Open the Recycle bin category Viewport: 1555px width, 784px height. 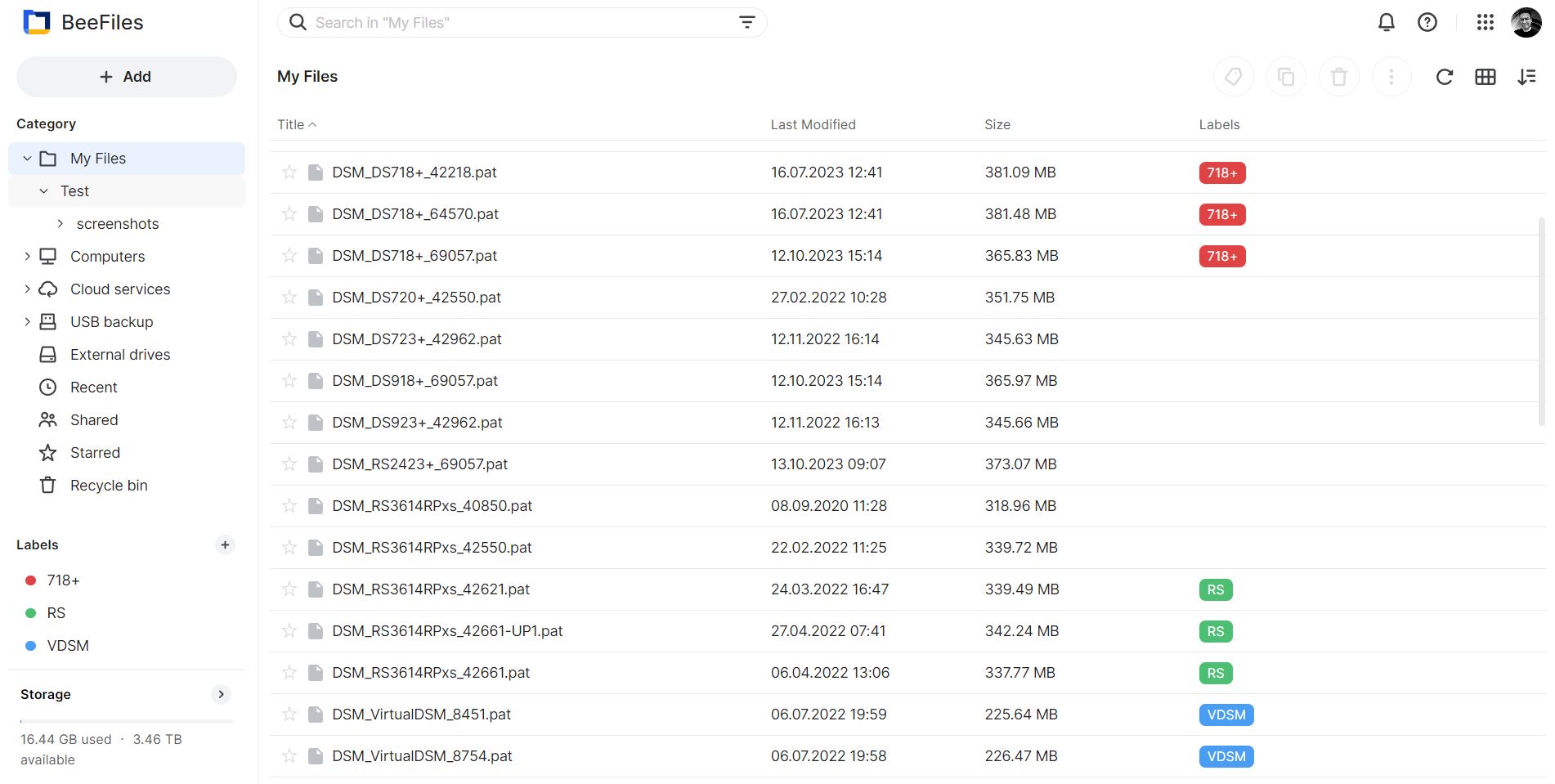point(108,486)
